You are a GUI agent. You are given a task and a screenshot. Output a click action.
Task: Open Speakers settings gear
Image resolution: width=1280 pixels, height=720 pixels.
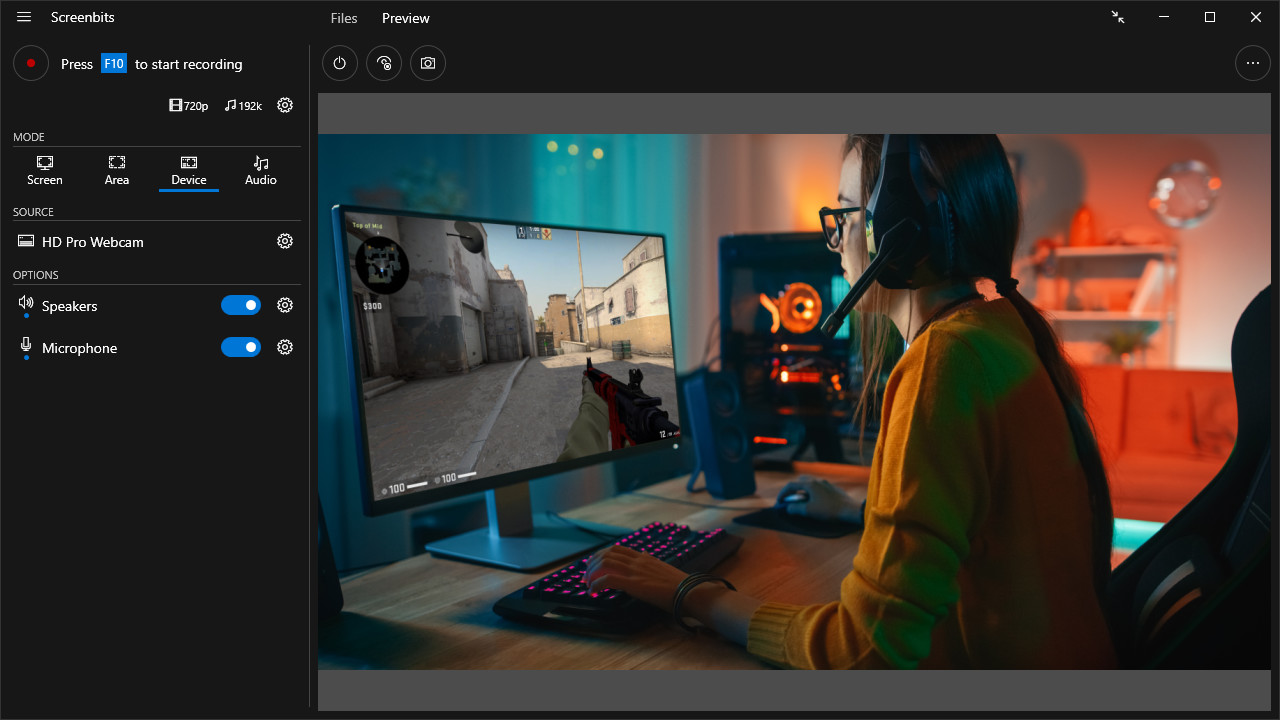[285, 305]
